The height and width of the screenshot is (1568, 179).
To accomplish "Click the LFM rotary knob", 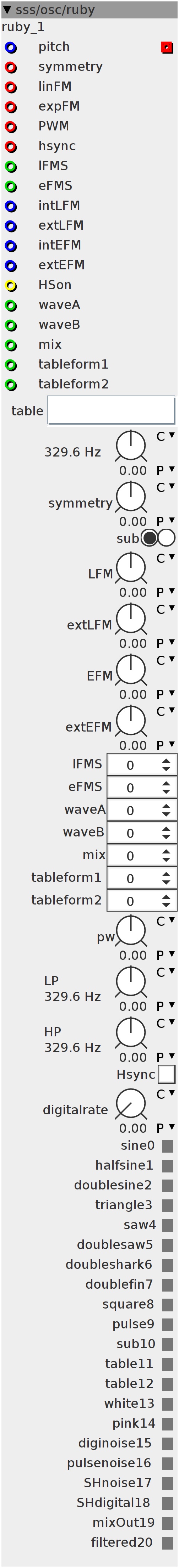I will tap(131, 569).
